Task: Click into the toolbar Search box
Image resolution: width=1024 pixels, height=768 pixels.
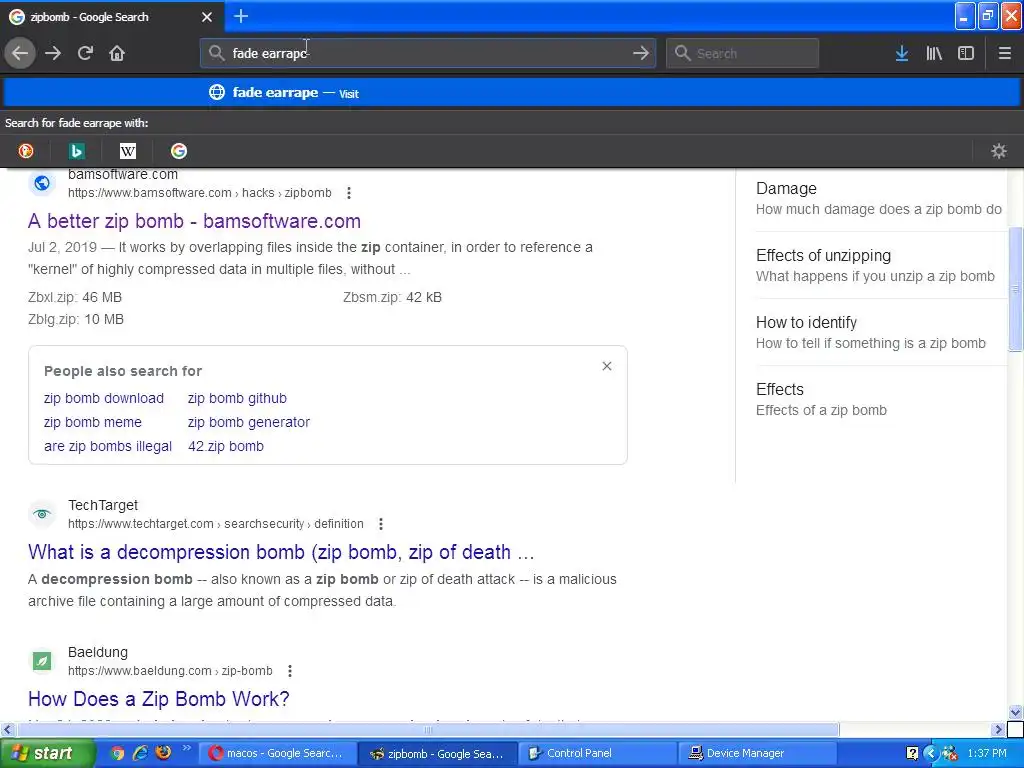Action: [742, 53]
